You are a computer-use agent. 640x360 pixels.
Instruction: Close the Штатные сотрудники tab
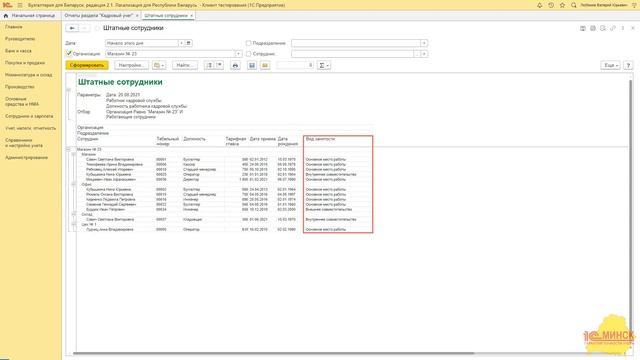point(191,16)
